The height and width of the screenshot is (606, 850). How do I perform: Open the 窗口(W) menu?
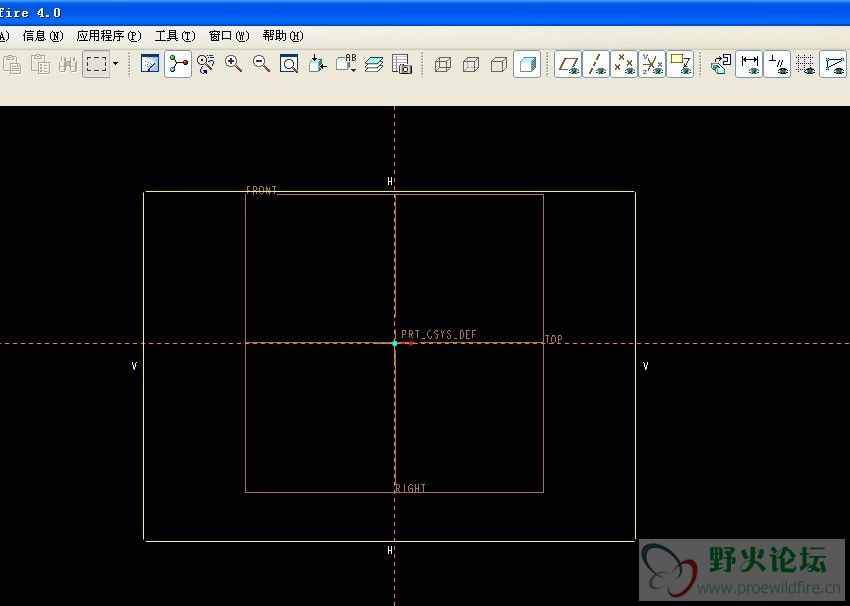click(228, 36)
